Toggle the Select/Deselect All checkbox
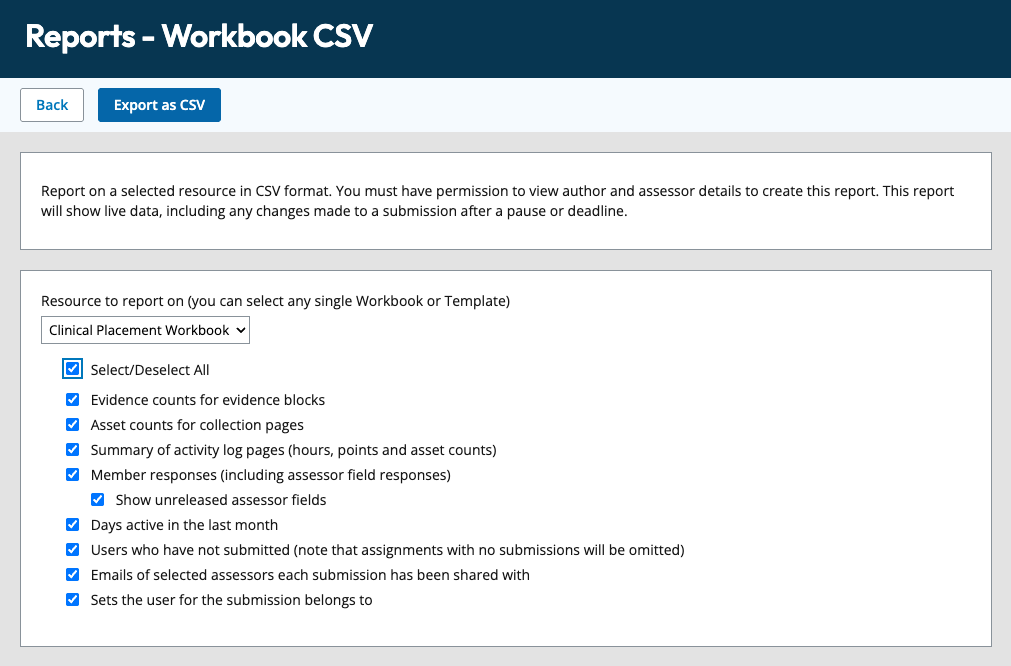1011x666 pixels. (x=73, y=369)
